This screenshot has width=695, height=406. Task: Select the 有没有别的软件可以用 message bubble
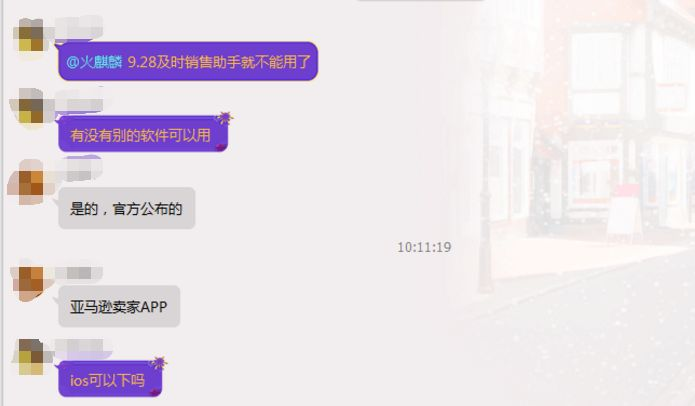coord(143,134)
